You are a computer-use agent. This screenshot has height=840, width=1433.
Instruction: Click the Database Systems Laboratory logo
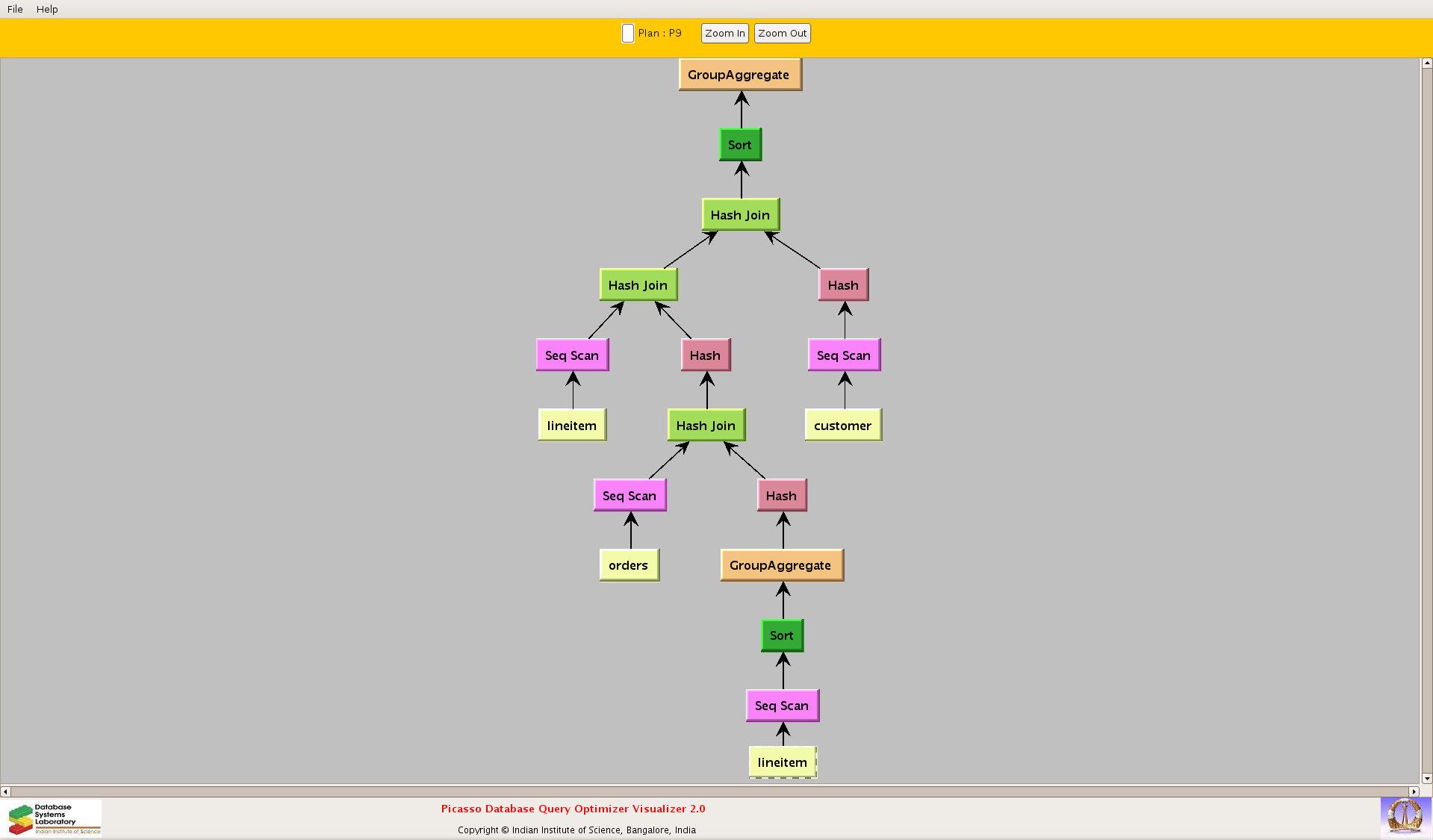[55, 818]
